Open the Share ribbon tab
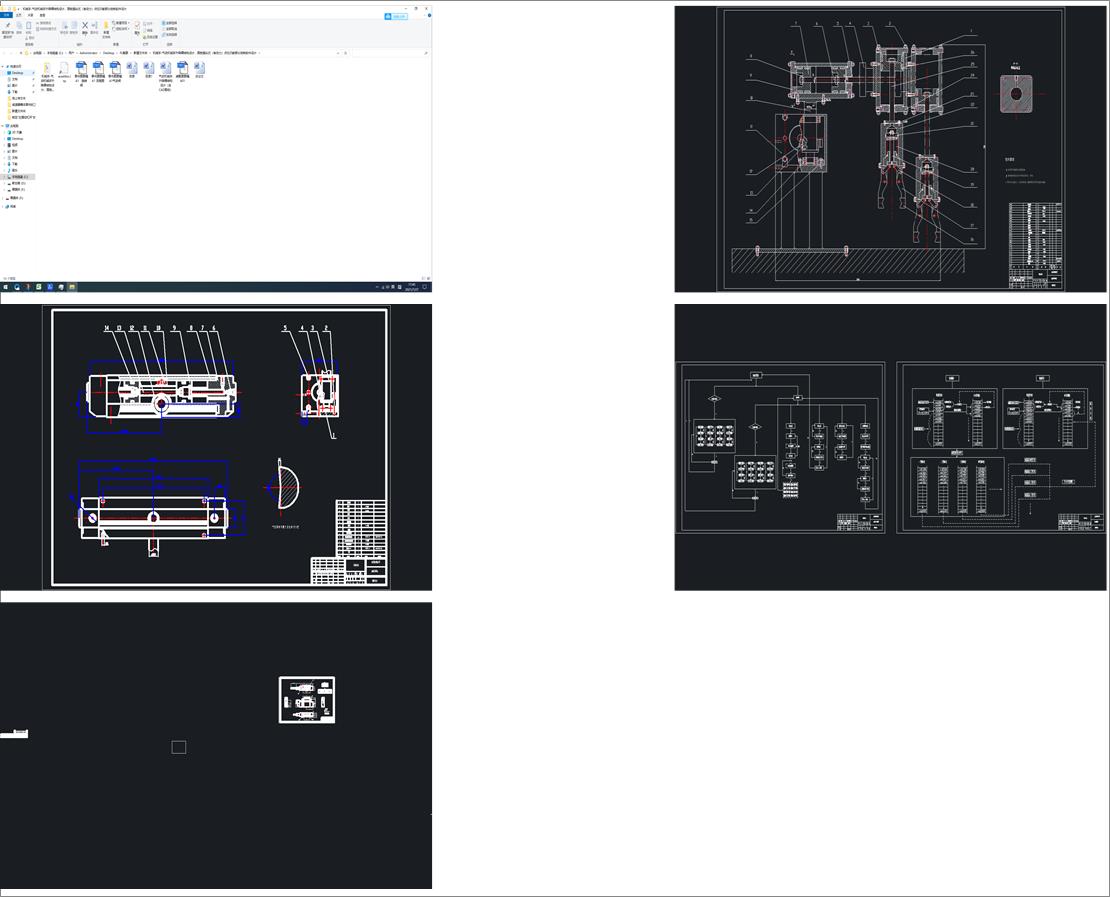This screenshot has height=897, width=1110. [x=30, y=15]
